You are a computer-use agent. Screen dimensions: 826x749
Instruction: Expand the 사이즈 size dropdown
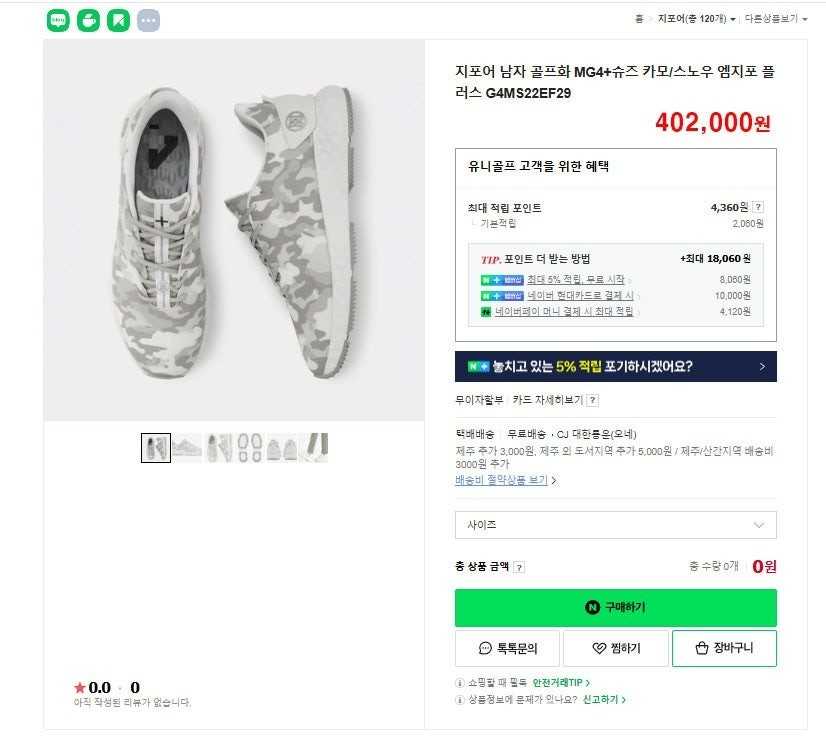pos(615,525)
